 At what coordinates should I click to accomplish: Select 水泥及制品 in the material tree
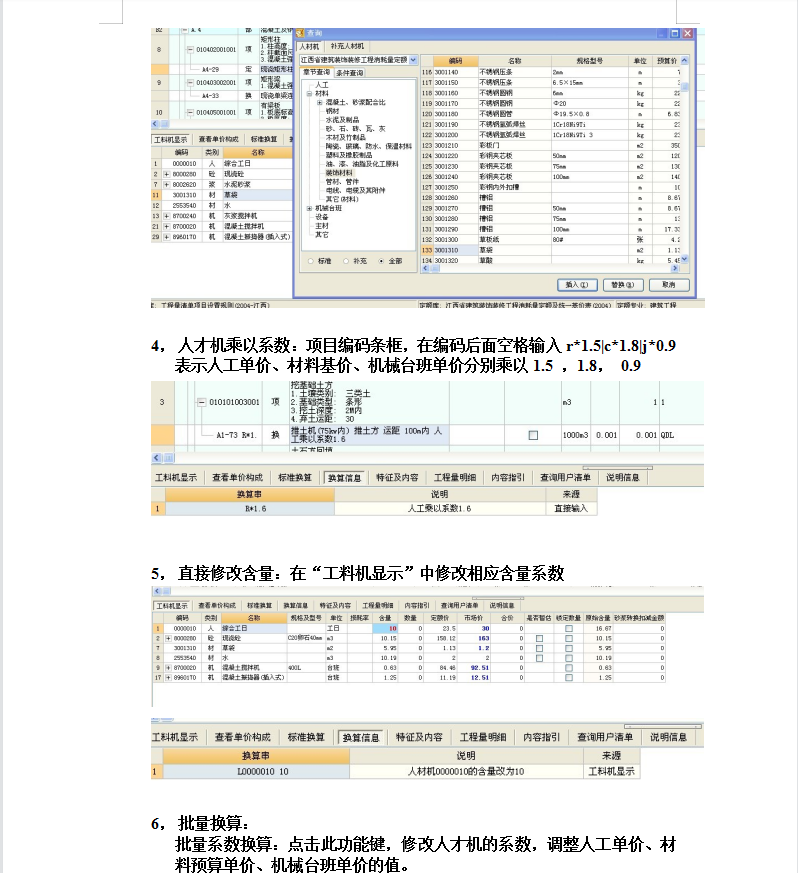(342, 120)
